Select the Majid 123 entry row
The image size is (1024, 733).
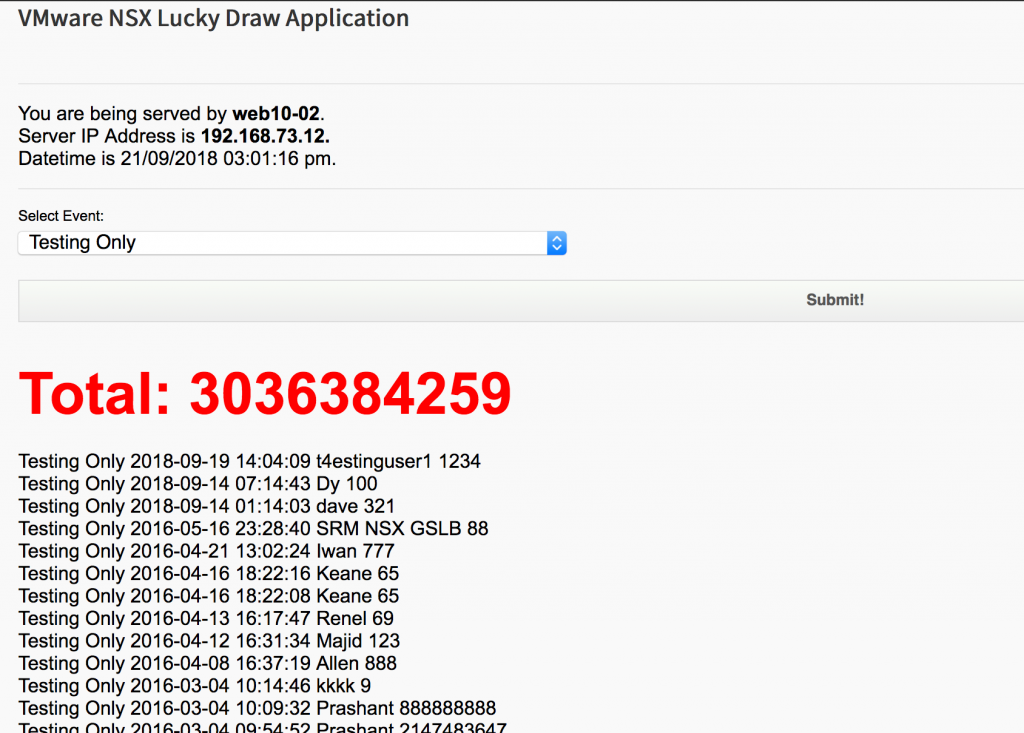coord(209,641)
